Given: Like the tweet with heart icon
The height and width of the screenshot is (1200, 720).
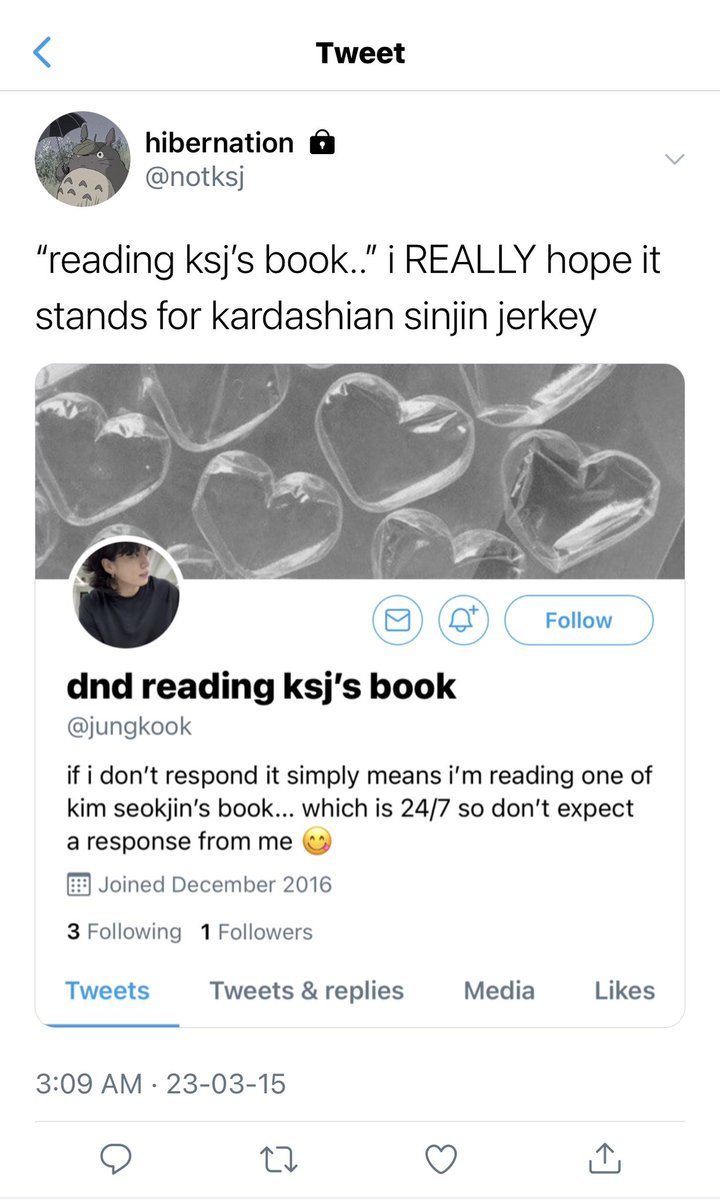Looking at the screenshot, I should [440, 1159].
